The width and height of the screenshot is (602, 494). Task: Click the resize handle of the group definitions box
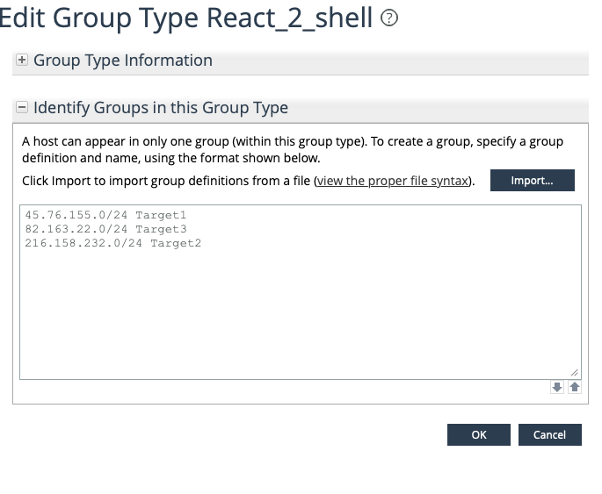click(574, 373)
